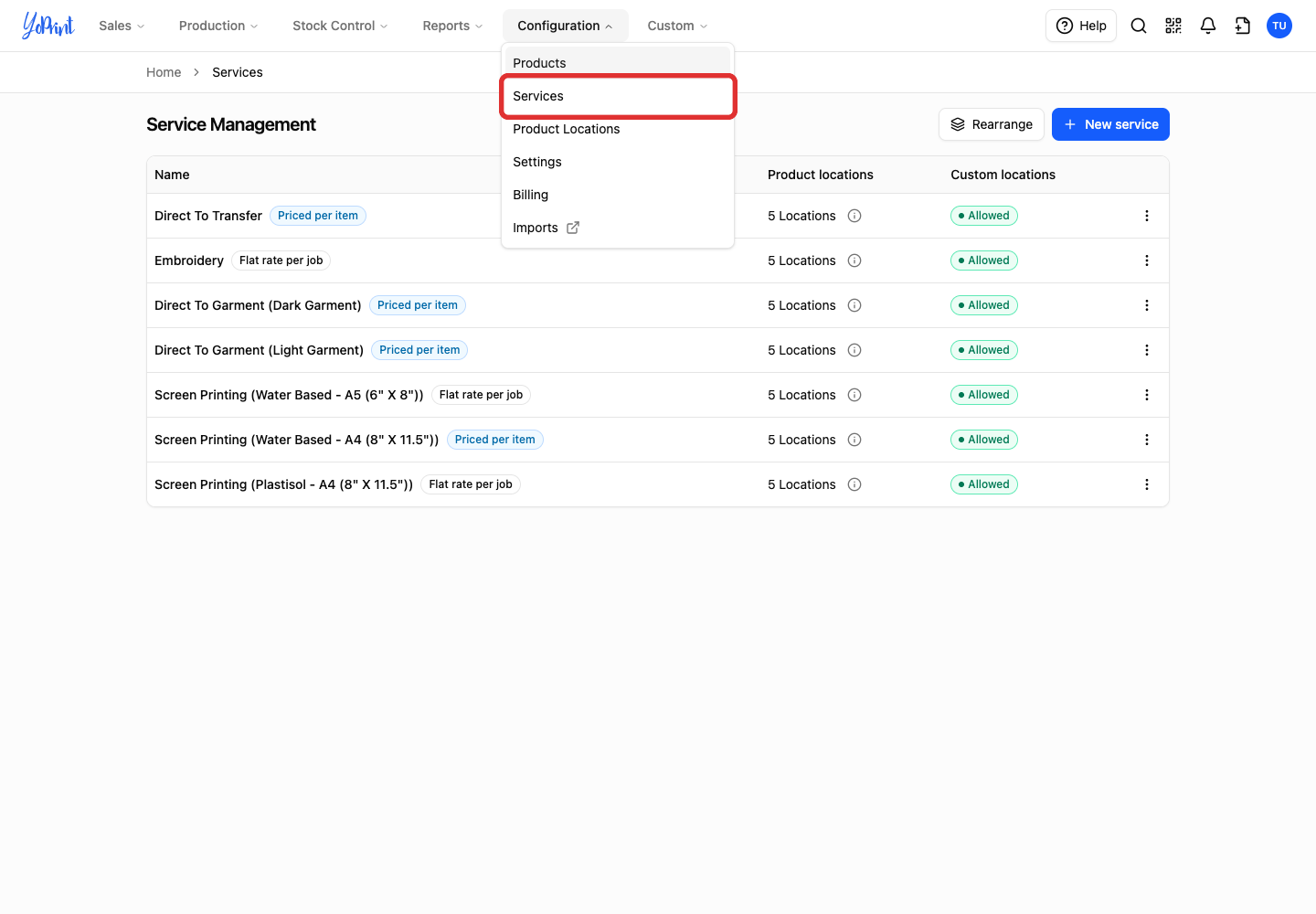Viewport: 1316px width, 914px height.
Task: Open the Help button
Action: point(1081,26)
